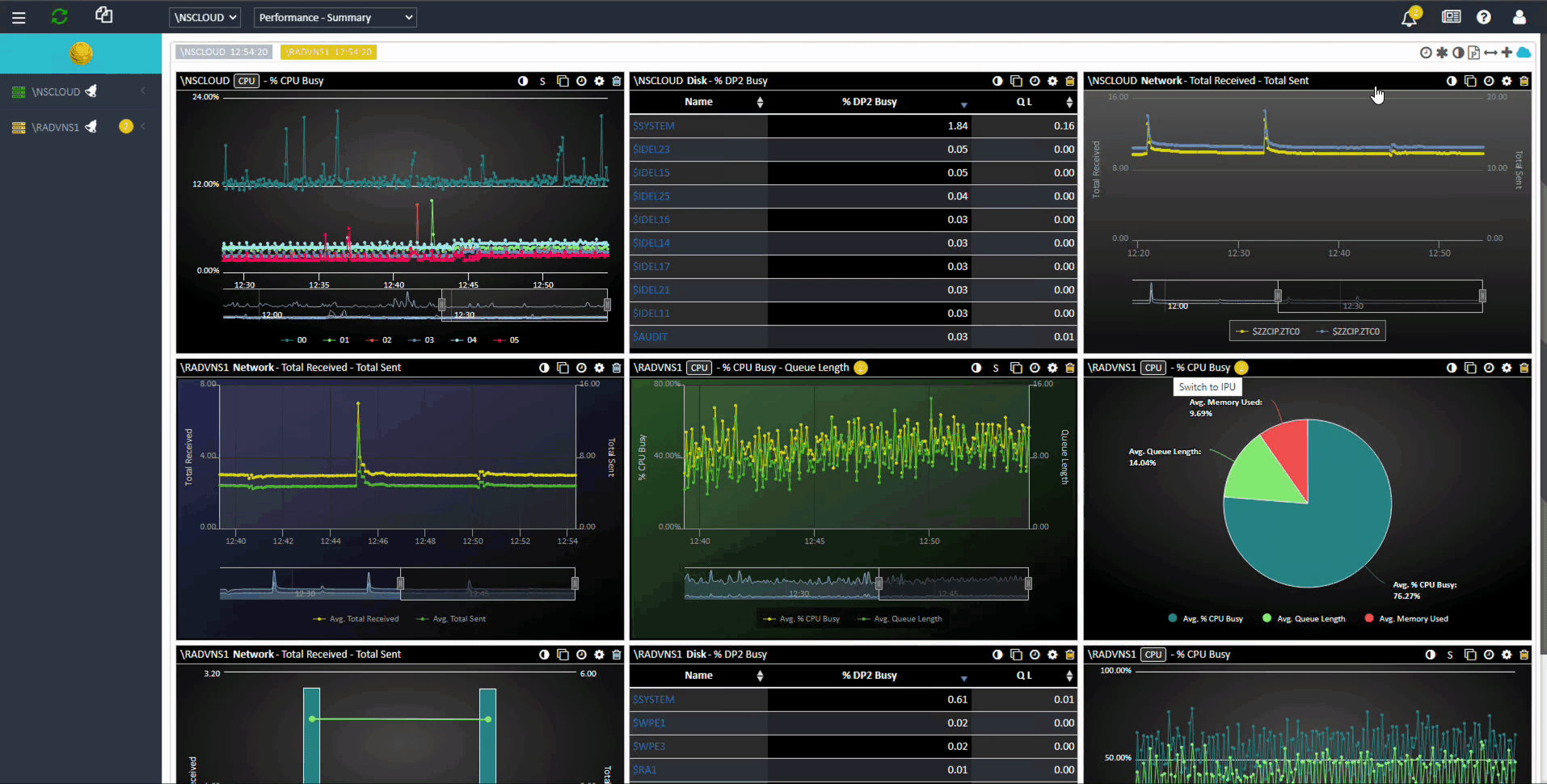
Task: Click the $SYSTEM link in NSCLOUD Disk table
Action: tap(653, 126)
